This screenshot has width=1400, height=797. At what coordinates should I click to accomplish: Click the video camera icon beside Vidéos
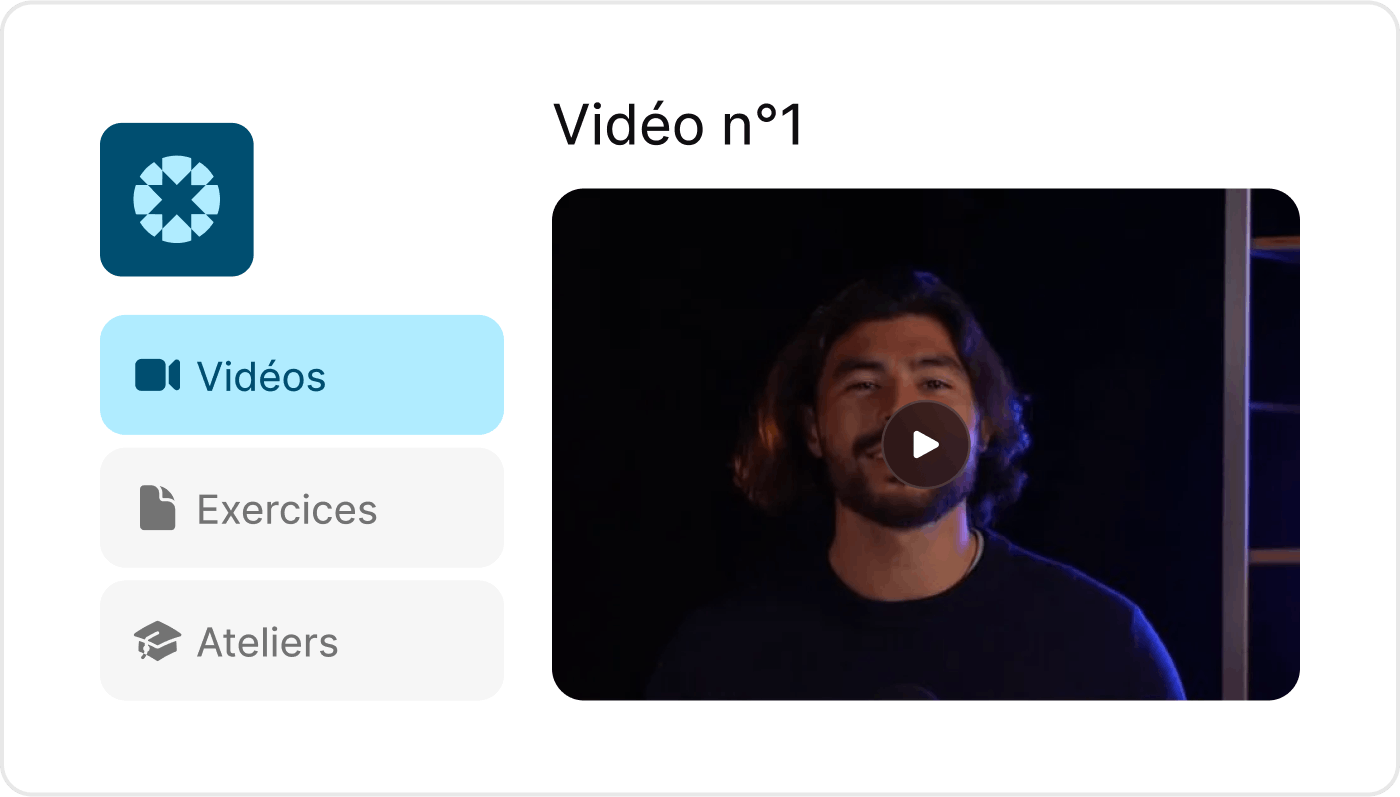(157, 375)
